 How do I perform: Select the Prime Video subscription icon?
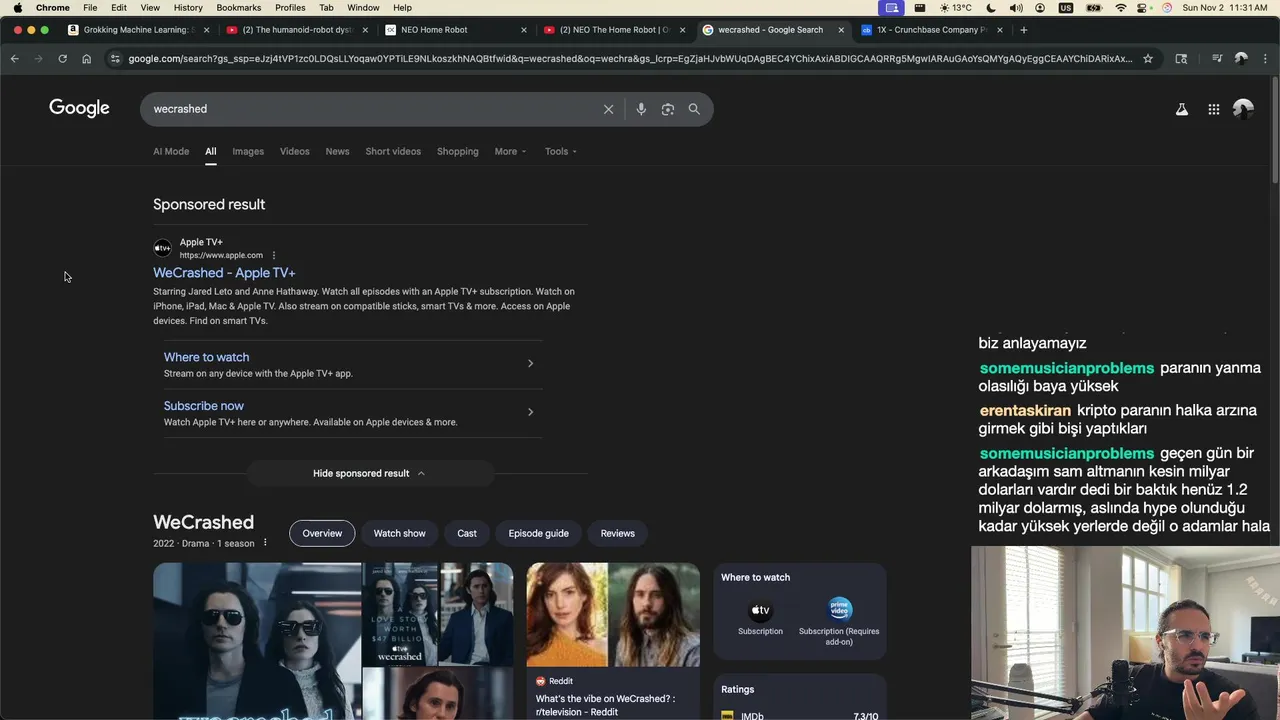pyautogui.click(x=840, y=609)
